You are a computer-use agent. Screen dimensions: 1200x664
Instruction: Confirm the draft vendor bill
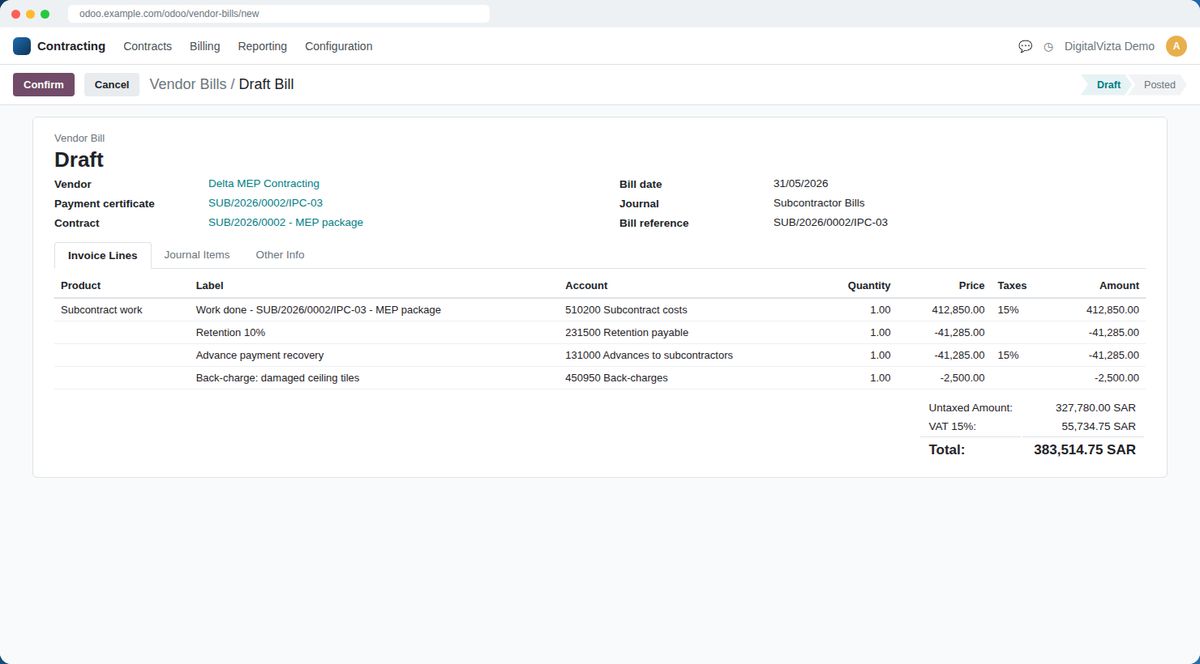click(44, 85)
